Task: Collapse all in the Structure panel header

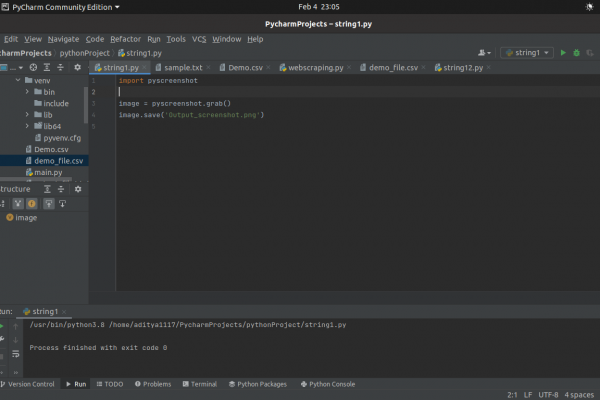Action: 61,189
